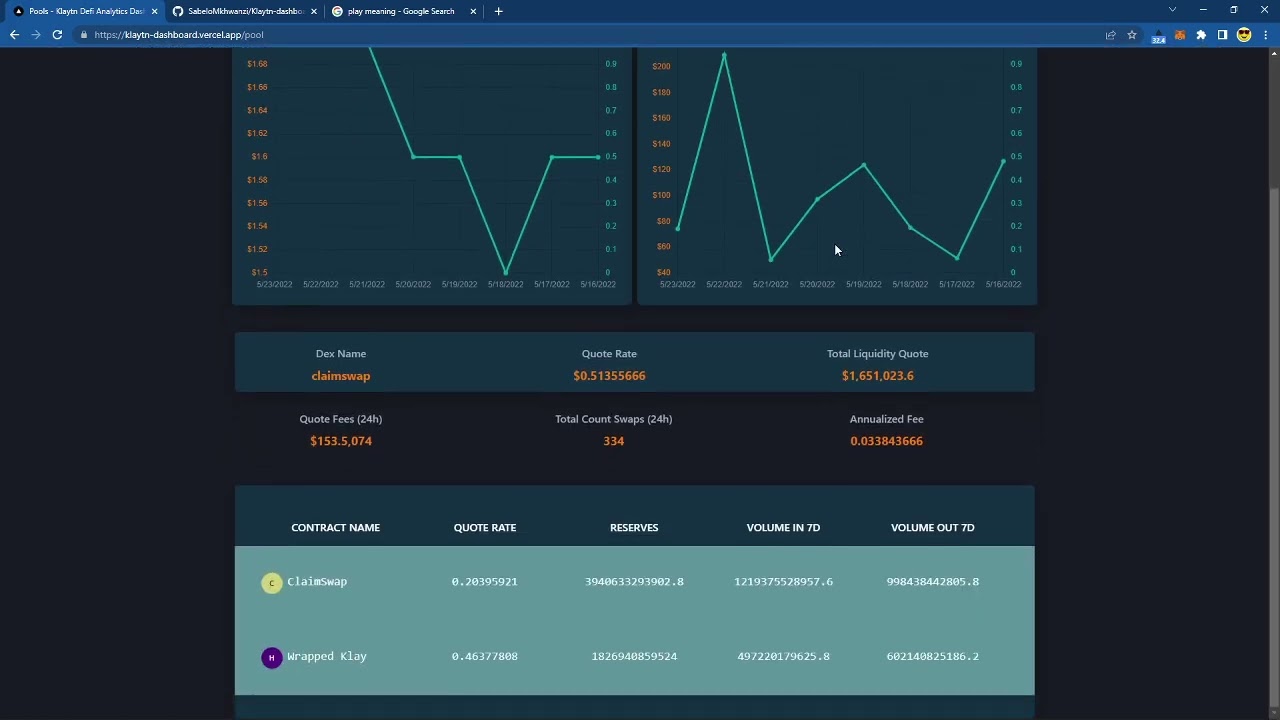The height and width of the screenshot is (720, 1280).
Task: Click the Total Liquidity Quote label
Action: (x=878, y=353)
